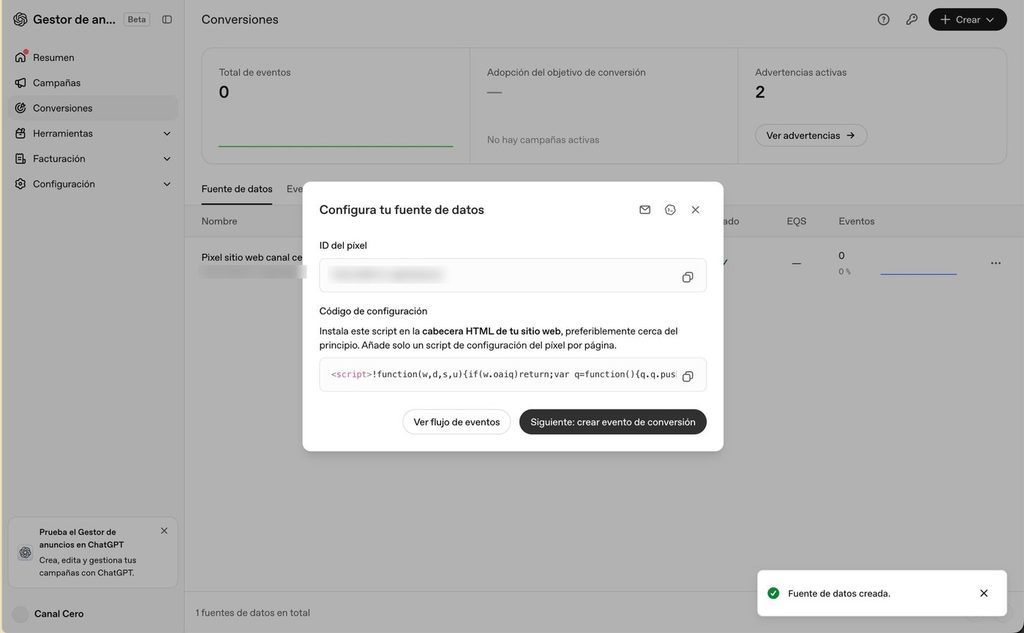The width and height of the screenshot is (1024, 633).
Task: Click the ChatGPT icon in the promo card
Action: coord(25,553)
